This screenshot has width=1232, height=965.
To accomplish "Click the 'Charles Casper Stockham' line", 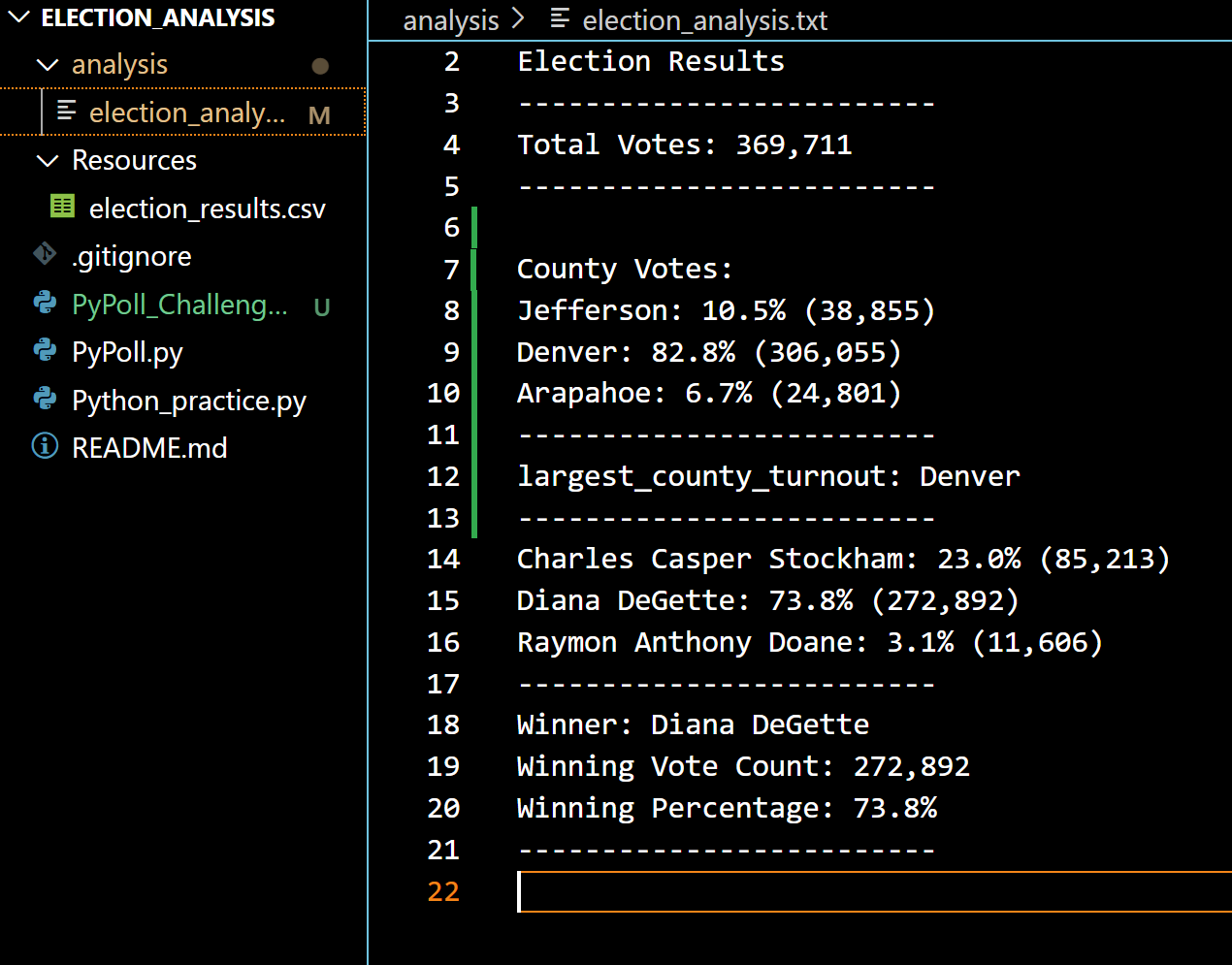I will (844, 560).
